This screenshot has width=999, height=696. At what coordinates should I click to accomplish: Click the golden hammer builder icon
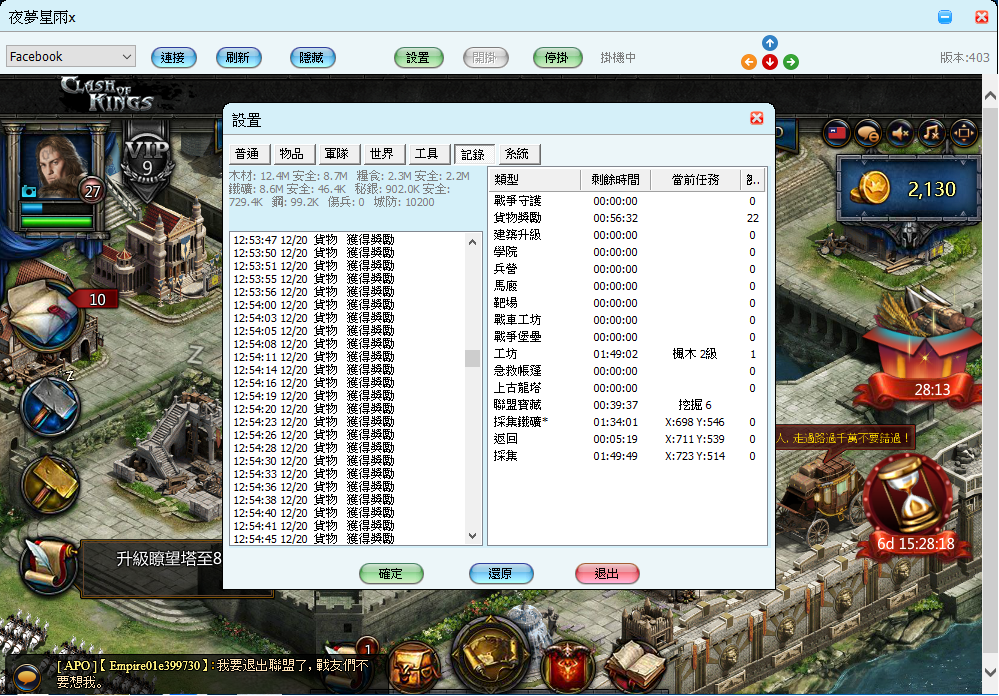point(50,484)
